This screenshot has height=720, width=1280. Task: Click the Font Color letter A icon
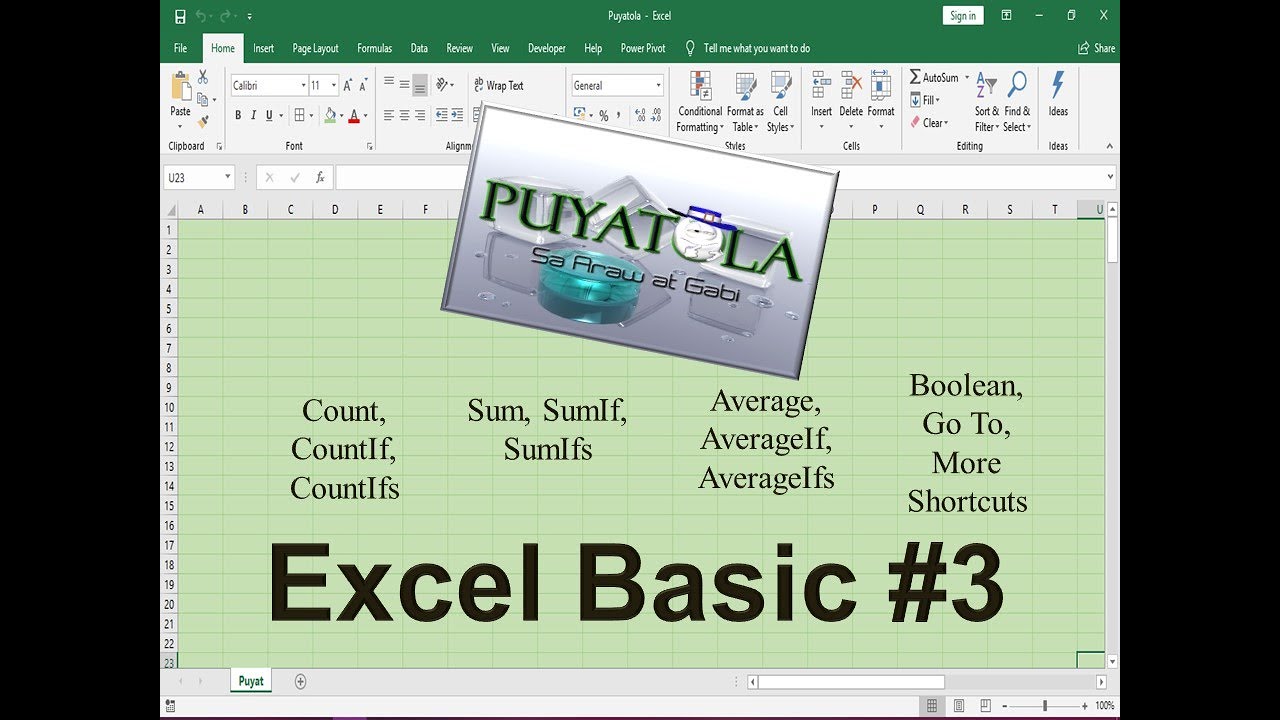354,115
